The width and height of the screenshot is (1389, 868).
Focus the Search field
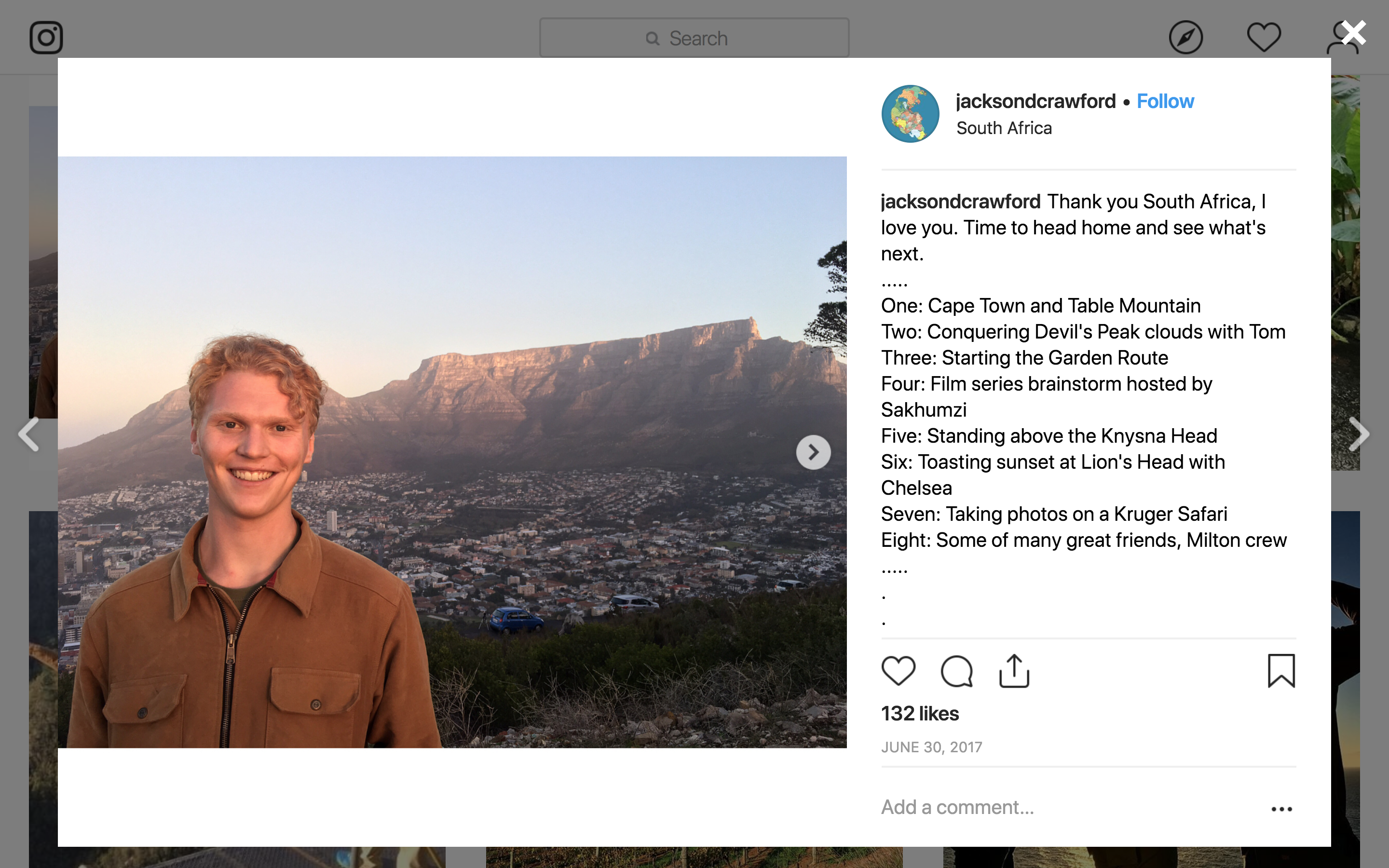[694, 39]
